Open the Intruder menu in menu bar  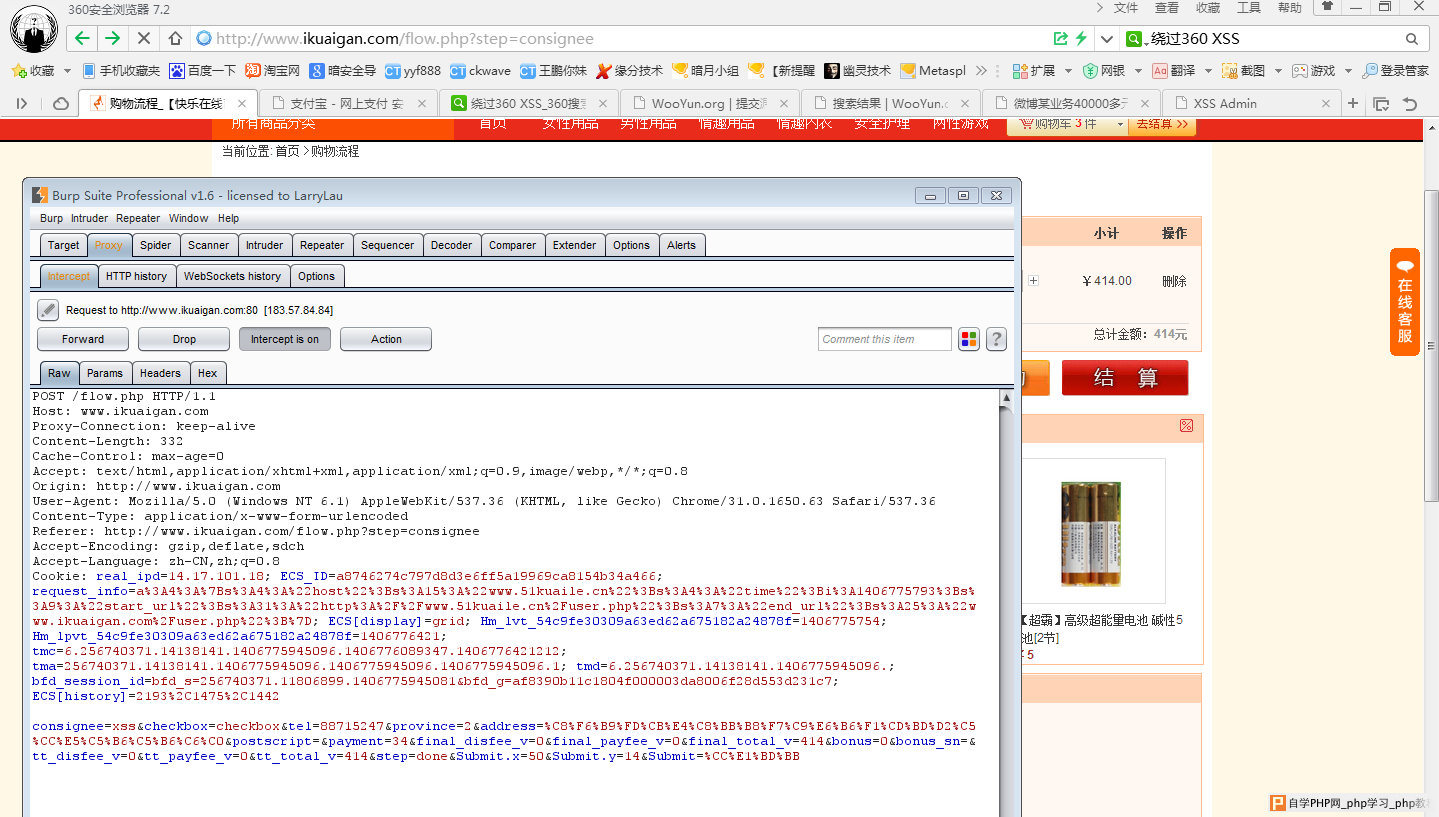point(89,218)
